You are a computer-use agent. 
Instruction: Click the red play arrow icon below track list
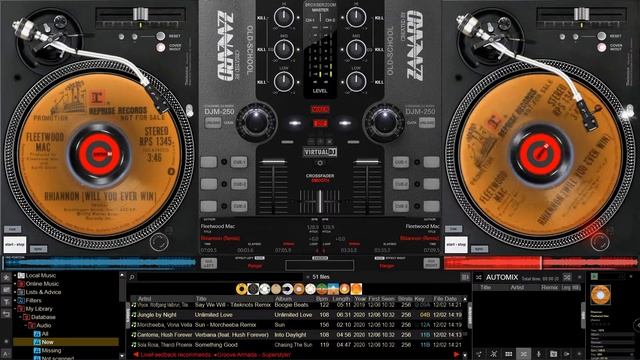456,355
